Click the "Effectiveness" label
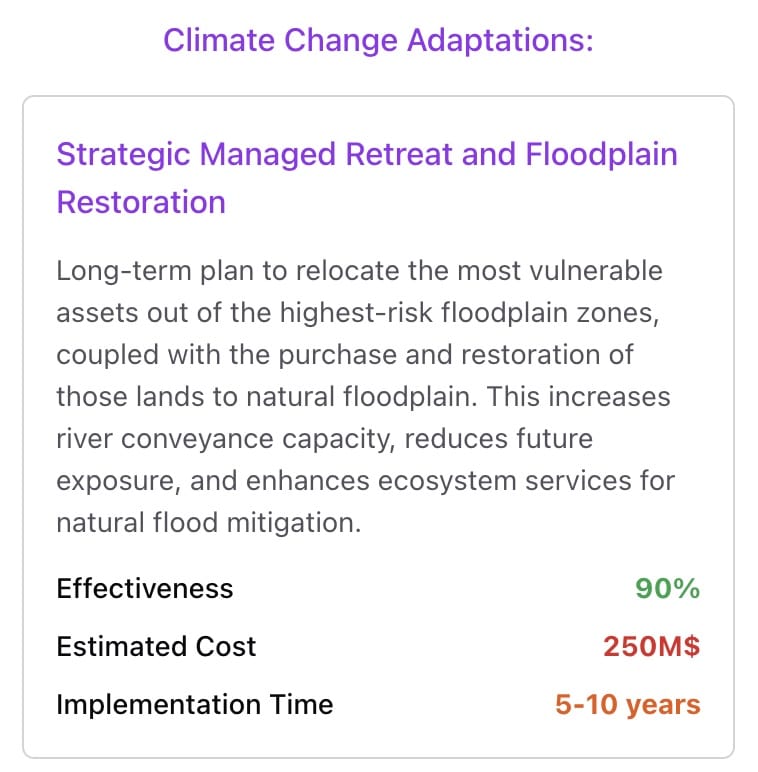The height and width of the screenshot is (772, 758). (145, 588)
